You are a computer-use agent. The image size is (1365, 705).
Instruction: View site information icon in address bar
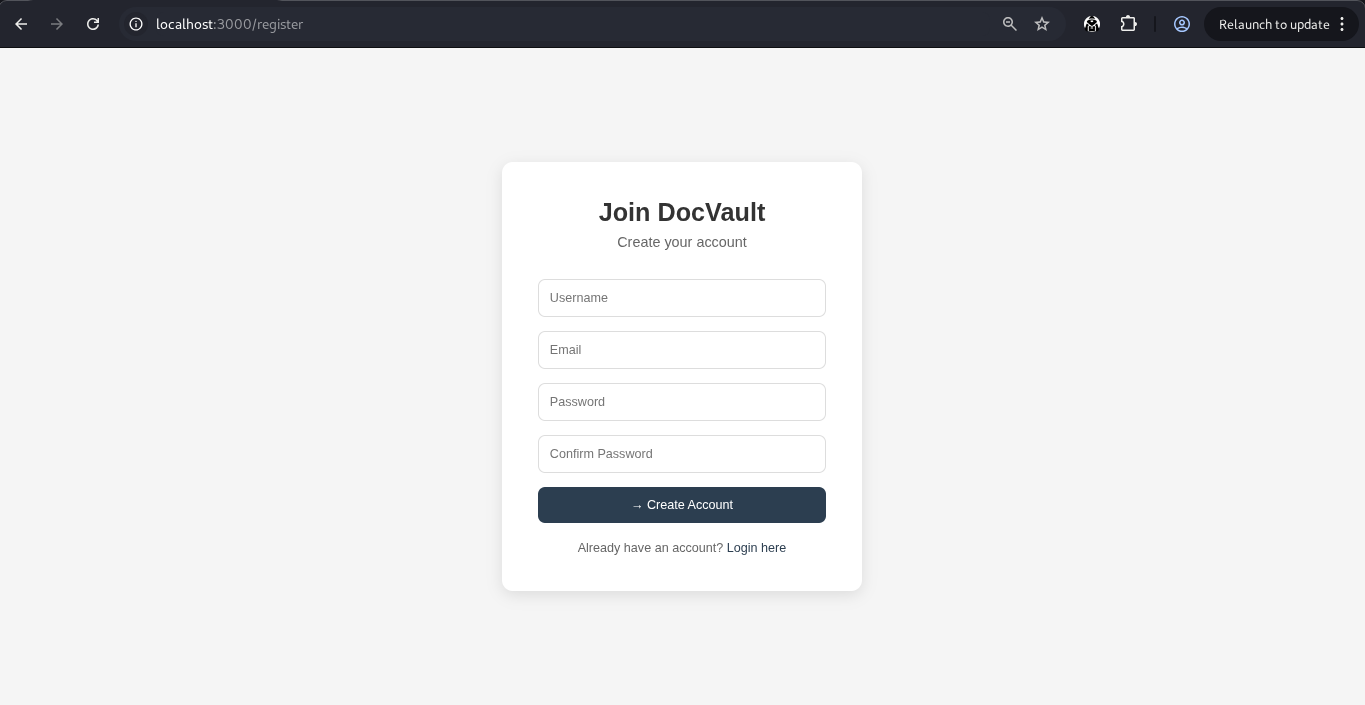136,24
